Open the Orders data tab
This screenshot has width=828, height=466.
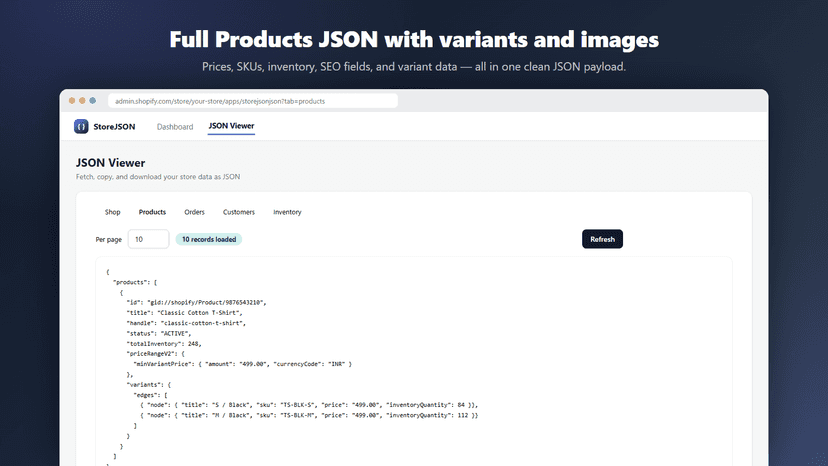coord(194,212)
